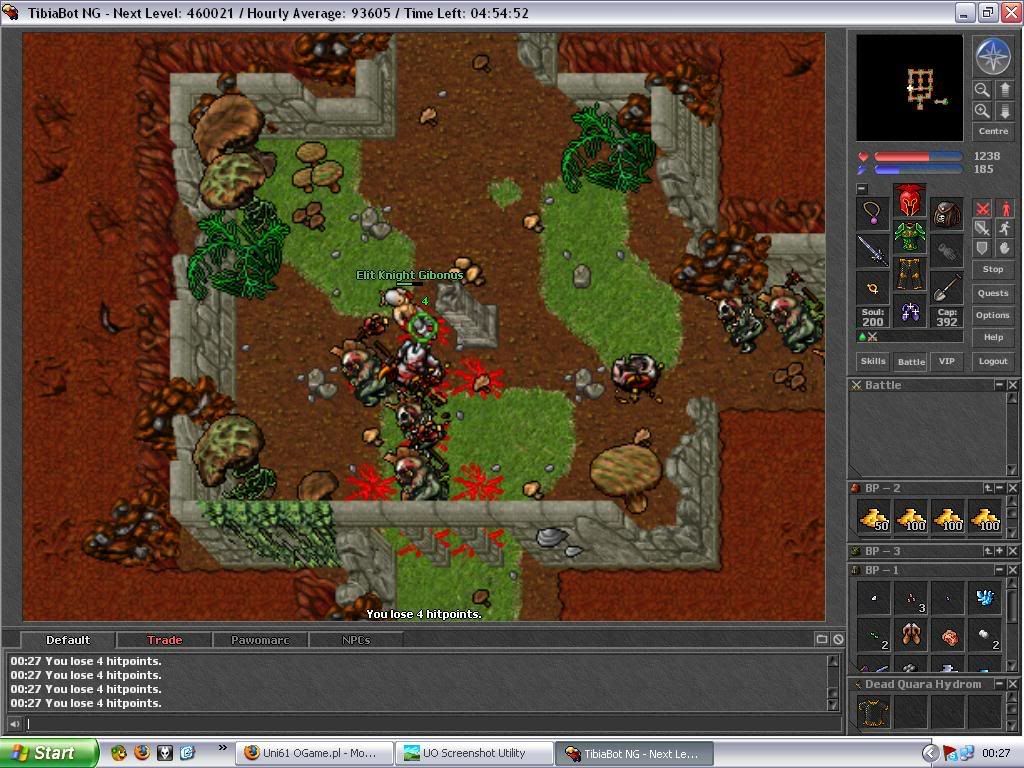Select the green armor slot
Viewport: 1024px width, 768px height.
pos(910,237)
